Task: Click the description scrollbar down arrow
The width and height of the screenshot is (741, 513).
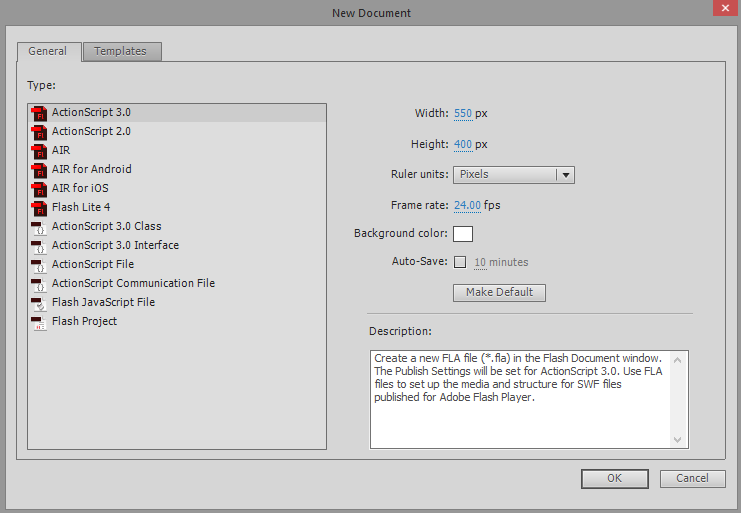Action: pyautogui.click(x=677, y=440)
